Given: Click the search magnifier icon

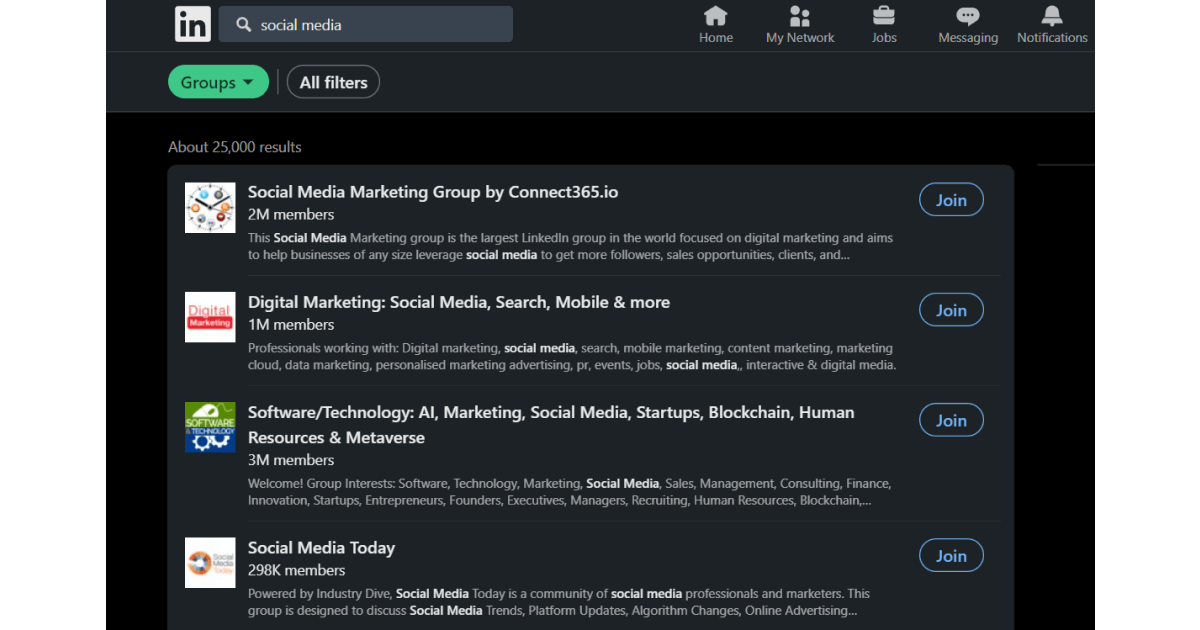Looking at the screenshot, I should (243, 25).
